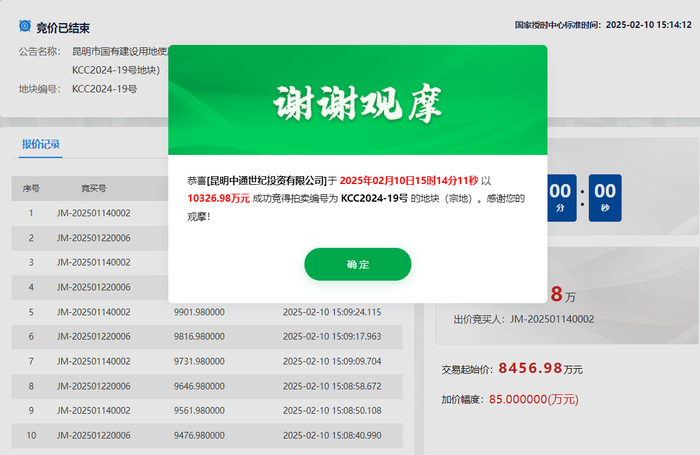
Task: Select bidder JM-202501220006 in row 4
Action: tap(94, 287)
